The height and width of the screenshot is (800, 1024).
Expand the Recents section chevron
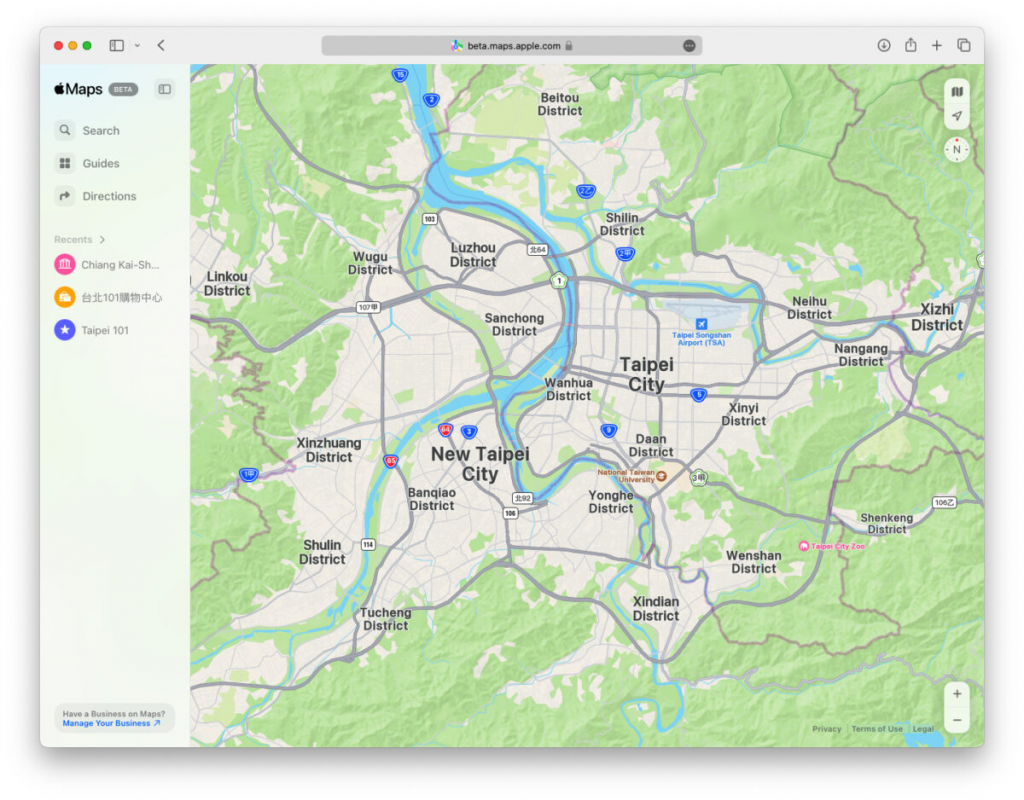tap(103, 239)
